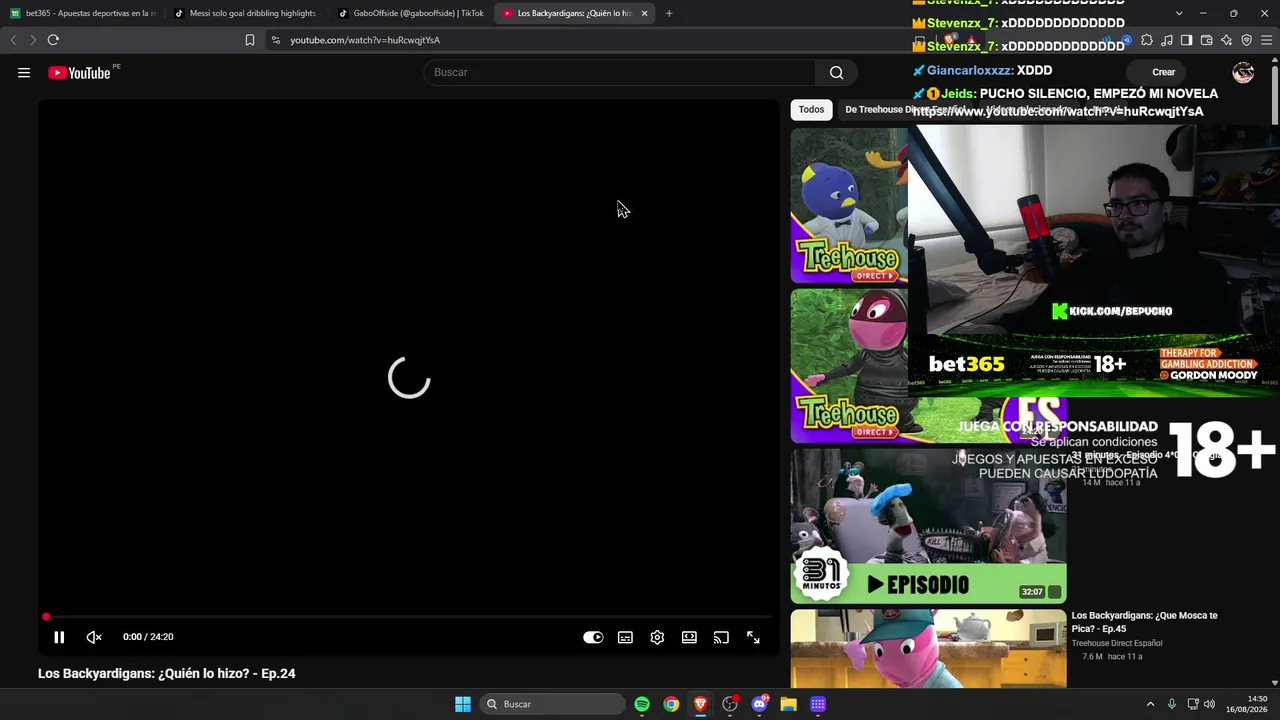Open the media playlist music icon

(x=1166, y=40)
